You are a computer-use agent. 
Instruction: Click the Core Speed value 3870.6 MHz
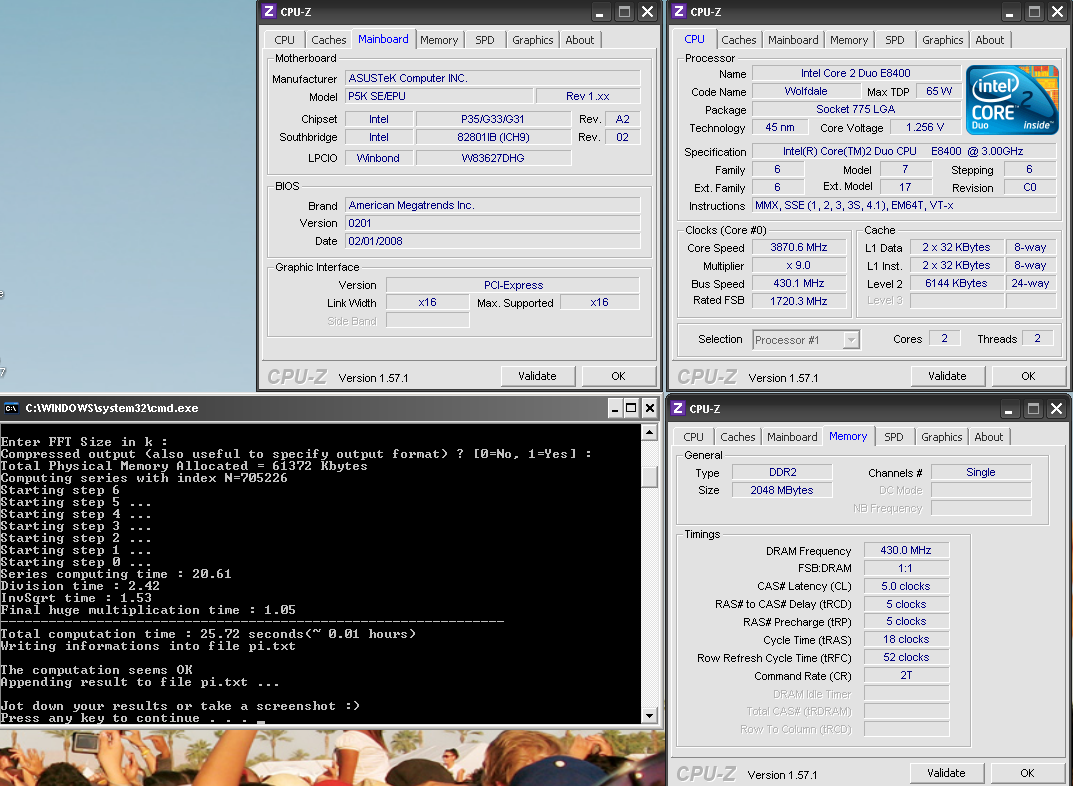point(799,248)
